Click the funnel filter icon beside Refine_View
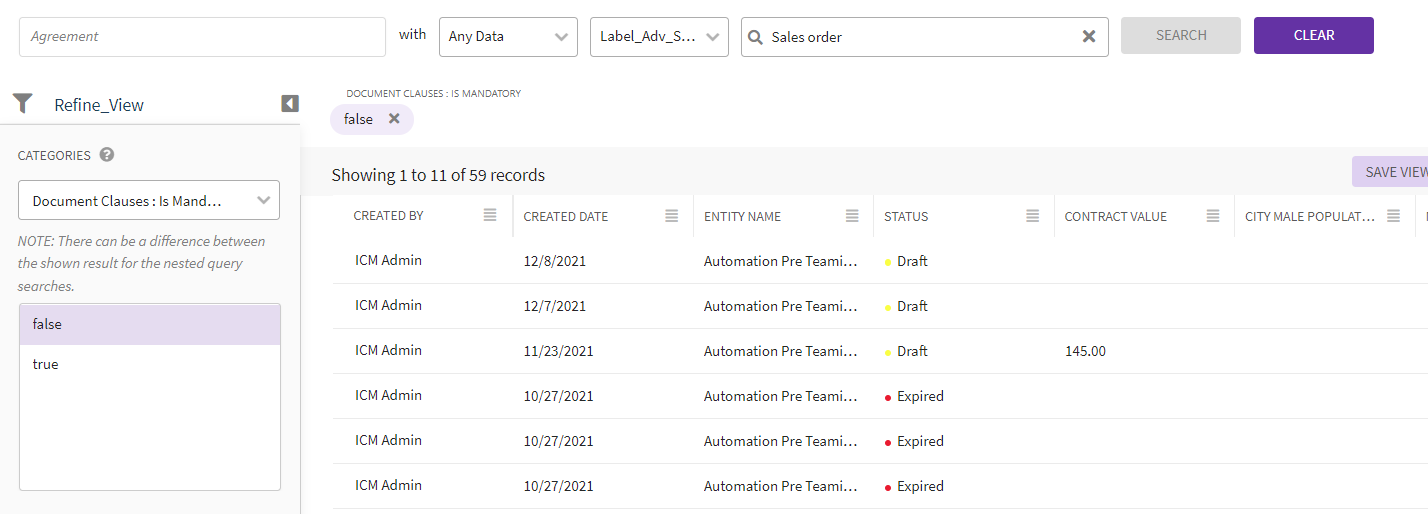The height and width of the screenshot is (514, 1428). click(23, 104)
